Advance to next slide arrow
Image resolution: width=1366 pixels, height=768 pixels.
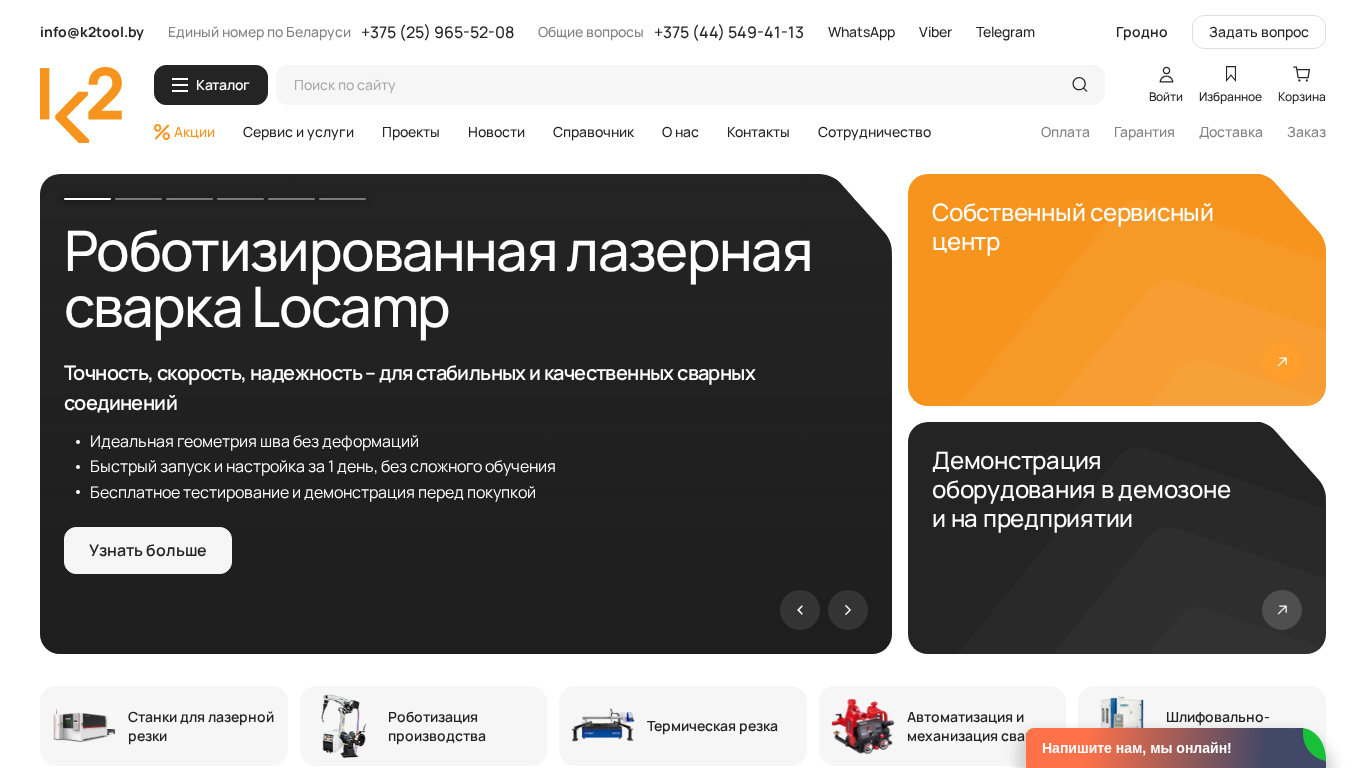tap(848, 610)
